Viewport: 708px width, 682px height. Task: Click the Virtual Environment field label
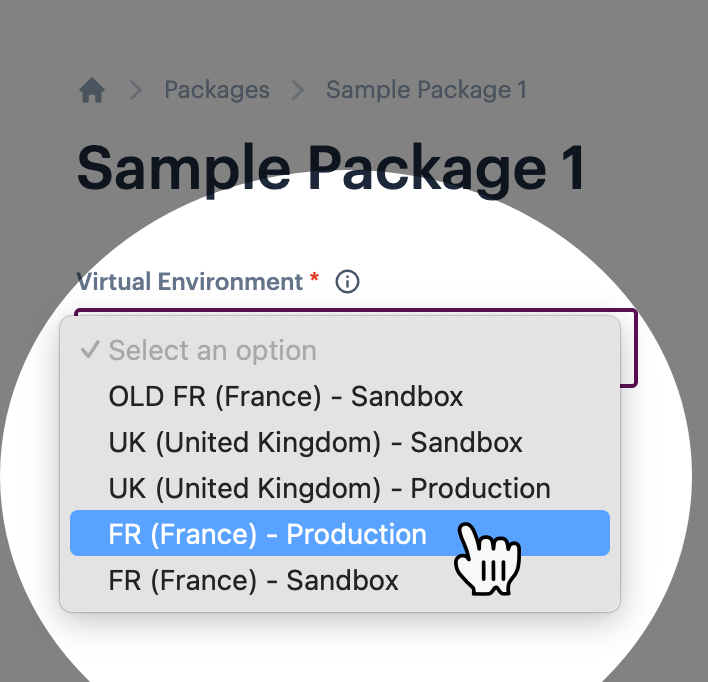click(x=189, y=282)
